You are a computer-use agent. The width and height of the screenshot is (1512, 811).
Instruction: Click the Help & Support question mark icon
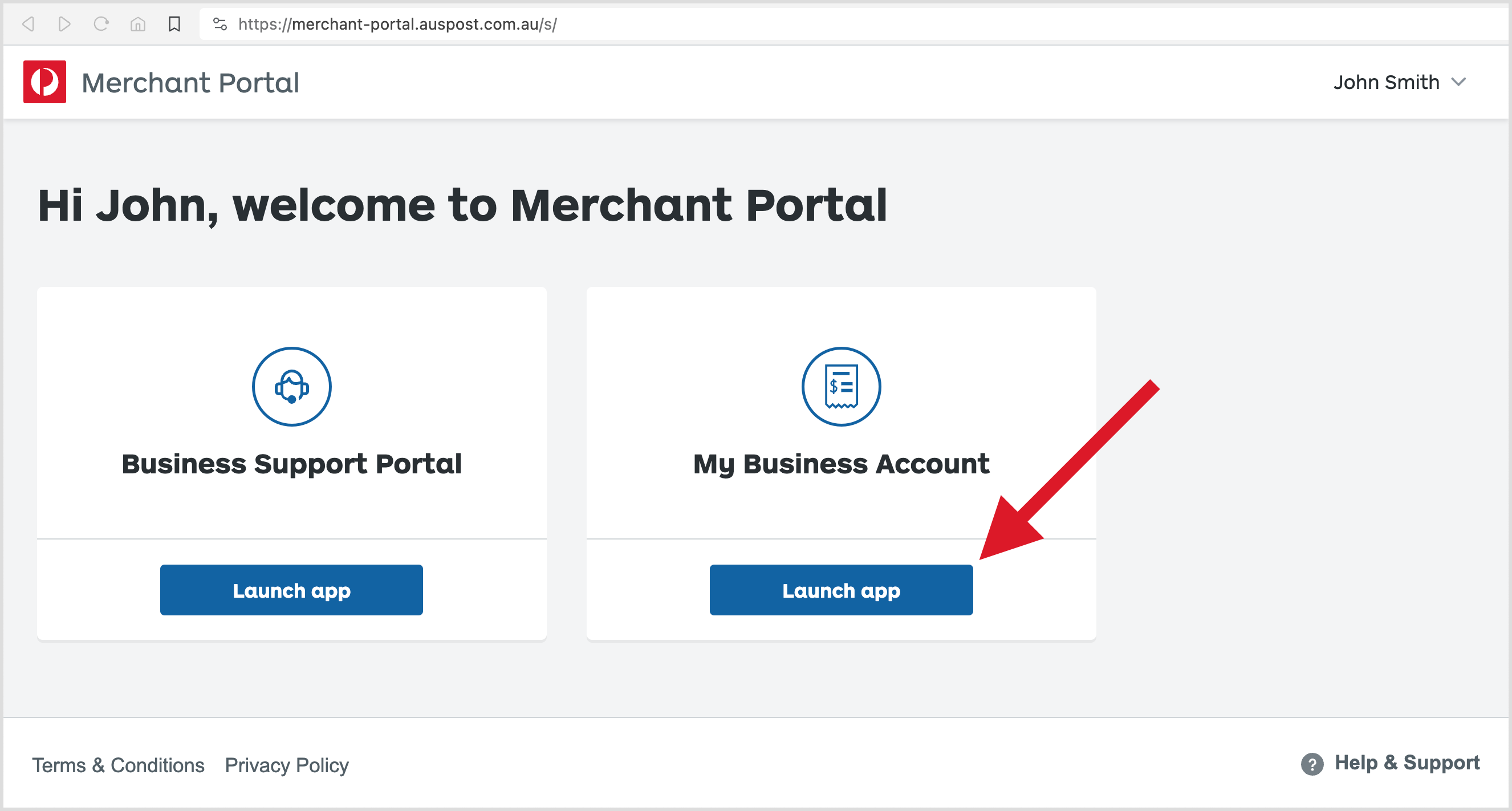click(x=1312, y=763)
